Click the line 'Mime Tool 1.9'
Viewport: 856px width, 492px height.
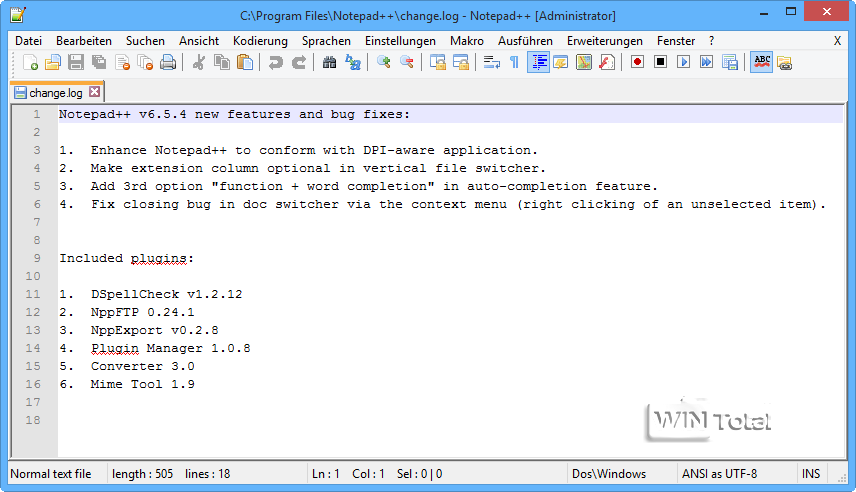[x=142, y=384]
